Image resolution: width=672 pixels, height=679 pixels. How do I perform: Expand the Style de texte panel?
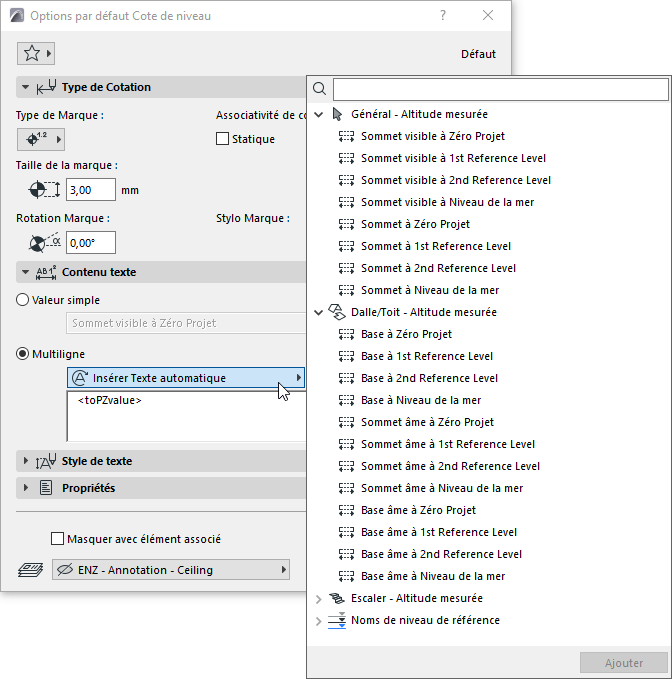(x=26, y=461)
